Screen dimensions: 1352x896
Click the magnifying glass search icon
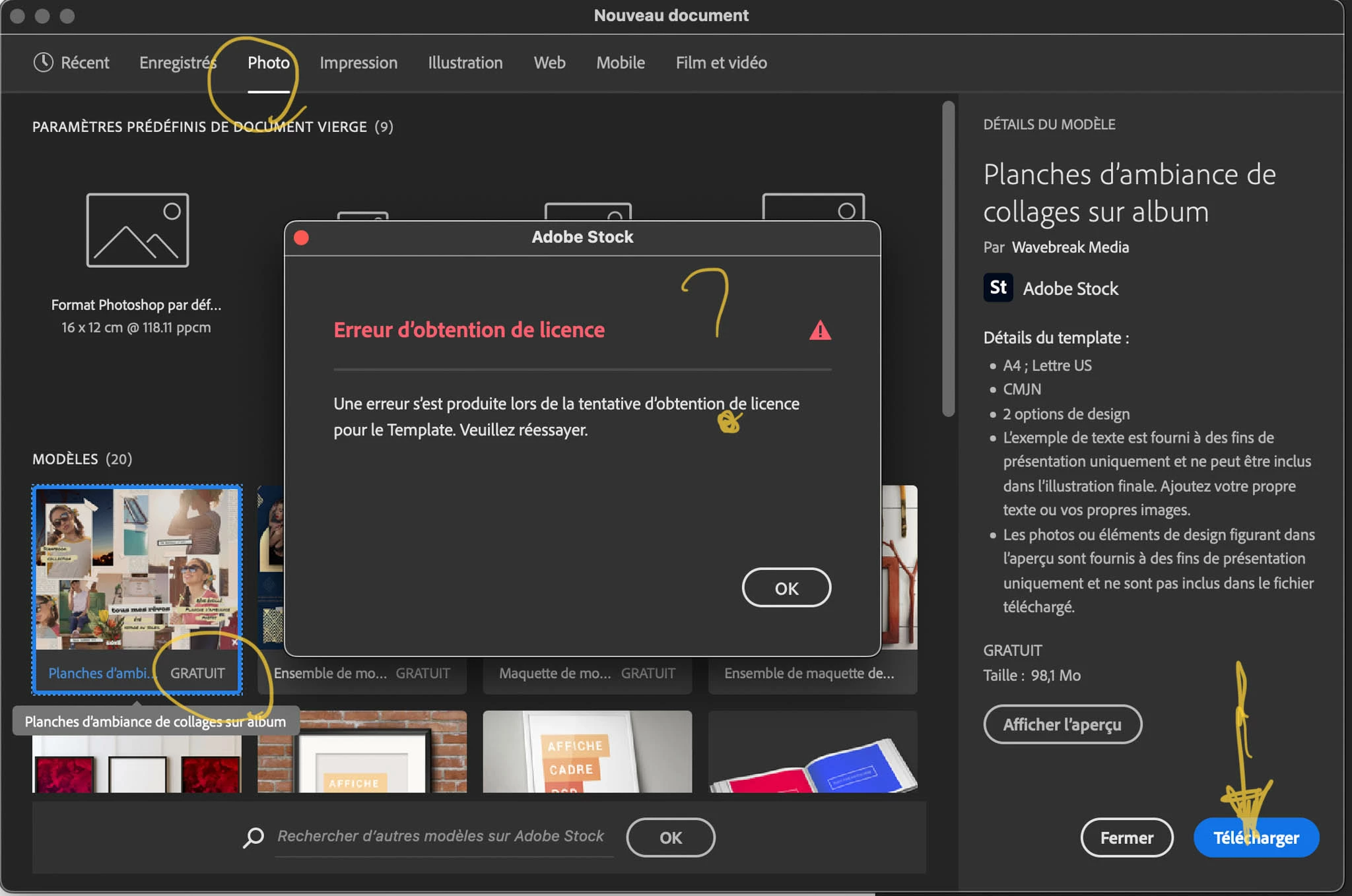click(253, 837)
